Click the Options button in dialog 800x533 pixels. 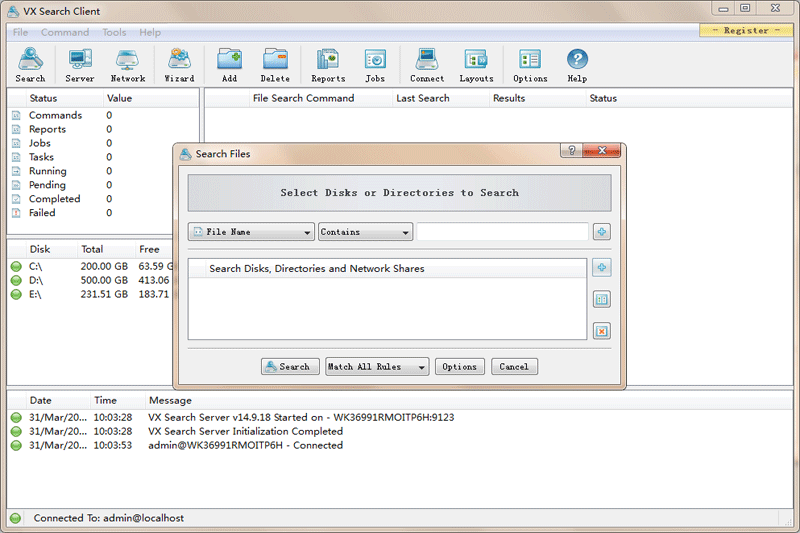click(x=459, y=367)
